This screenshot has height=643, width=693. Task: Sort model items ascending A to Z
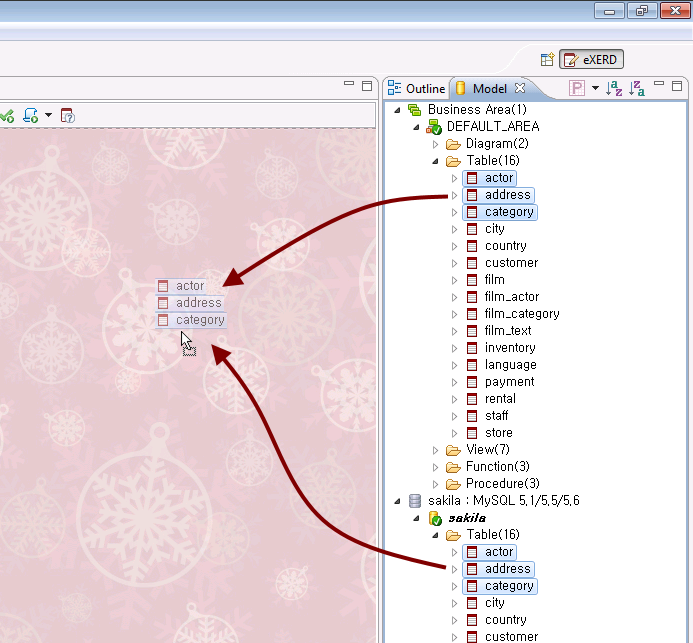point(614,88)
